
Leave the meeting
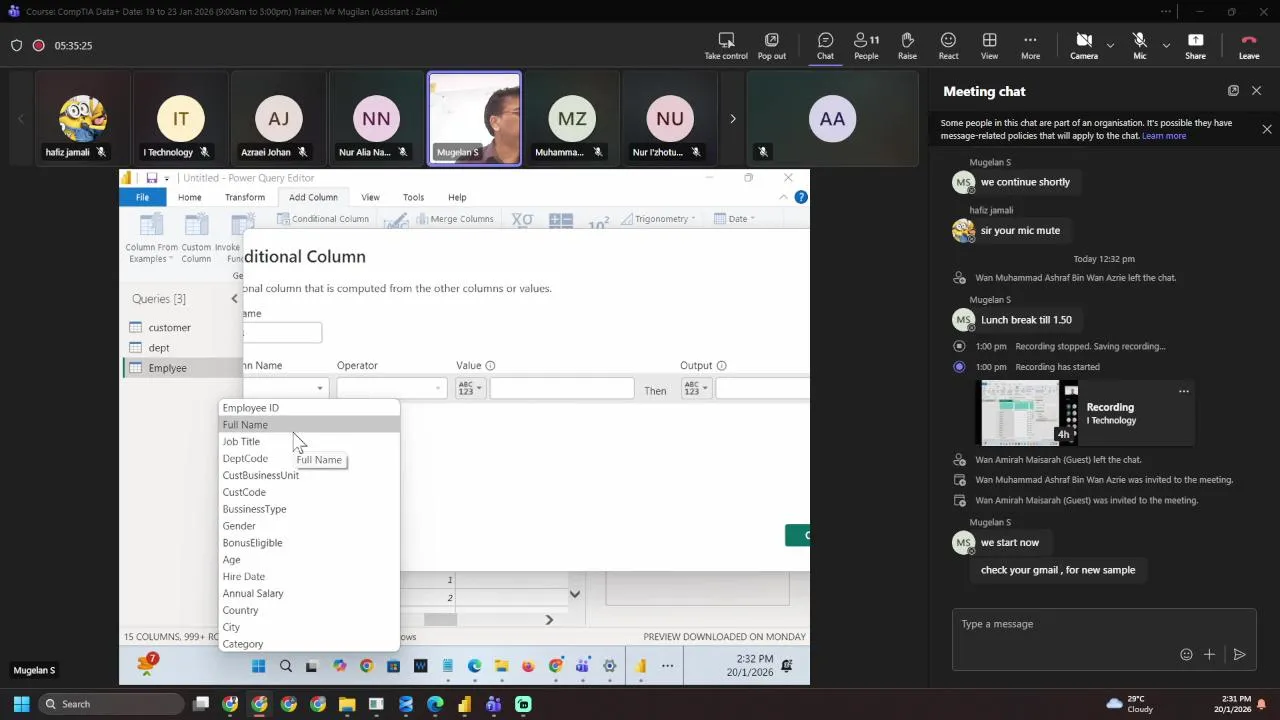coord(1249,46)
